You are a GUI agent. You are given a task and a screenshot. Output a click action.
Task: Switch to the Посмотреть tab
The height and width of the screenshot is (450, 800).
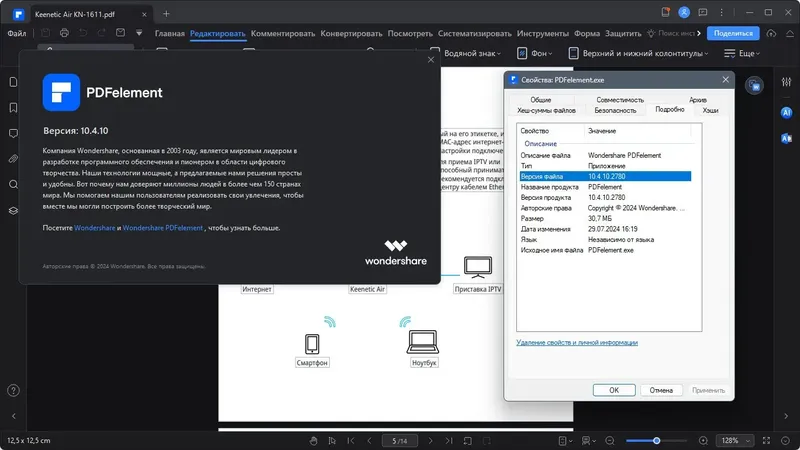point(410,33)
